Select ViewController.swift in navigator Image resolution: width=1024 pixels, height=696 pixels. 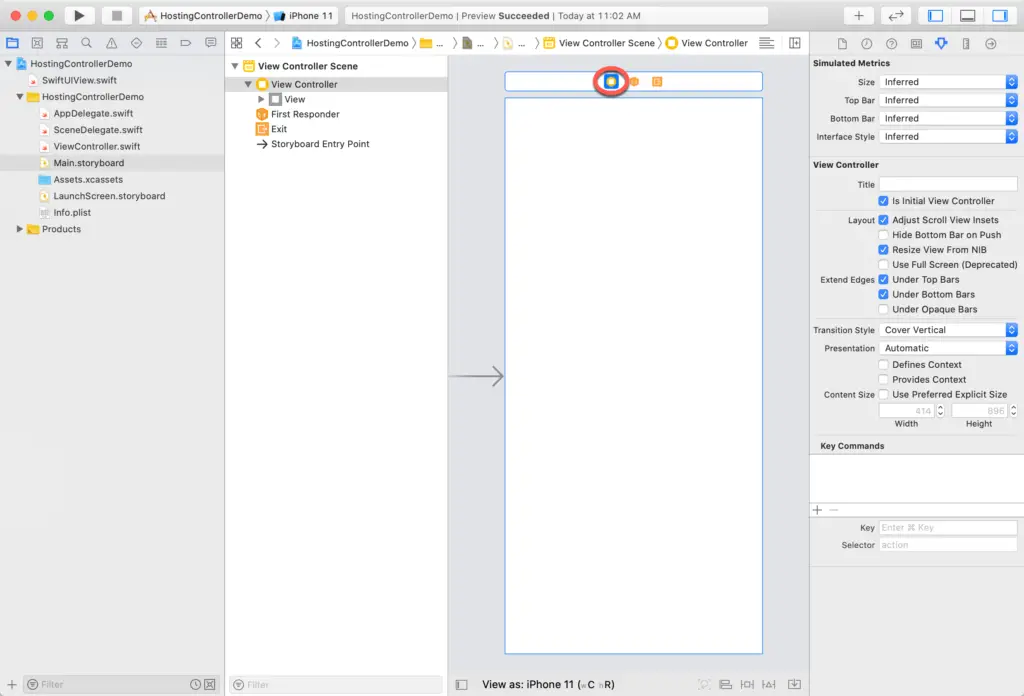coord(97,146)
